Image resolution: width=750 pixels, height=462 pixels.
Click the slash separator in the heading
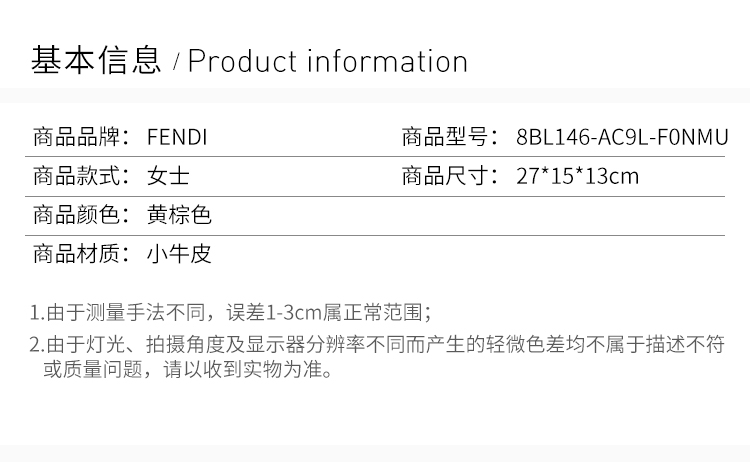176,63
